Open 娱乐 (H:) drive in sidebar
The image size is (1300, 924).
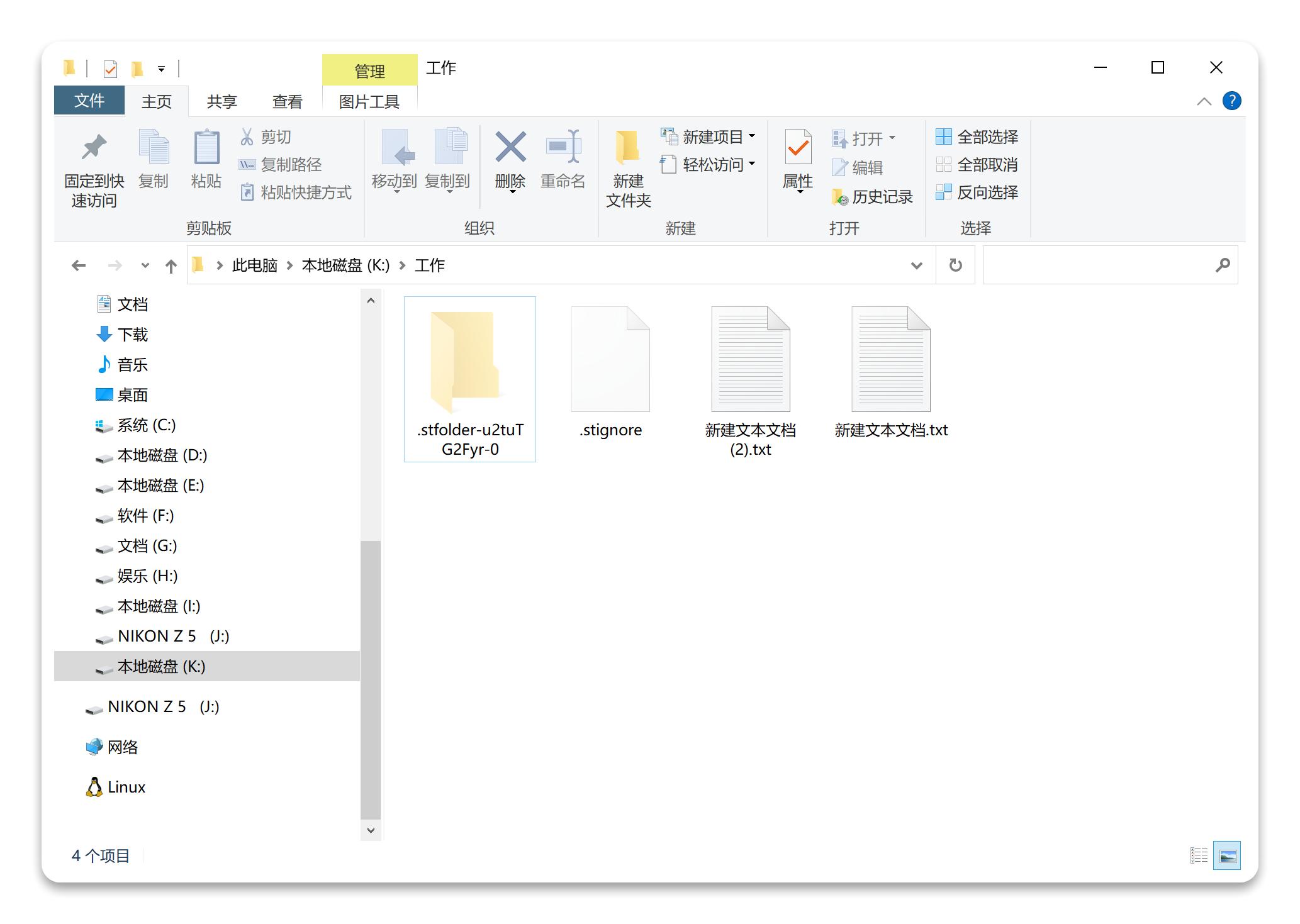(137, 576)
